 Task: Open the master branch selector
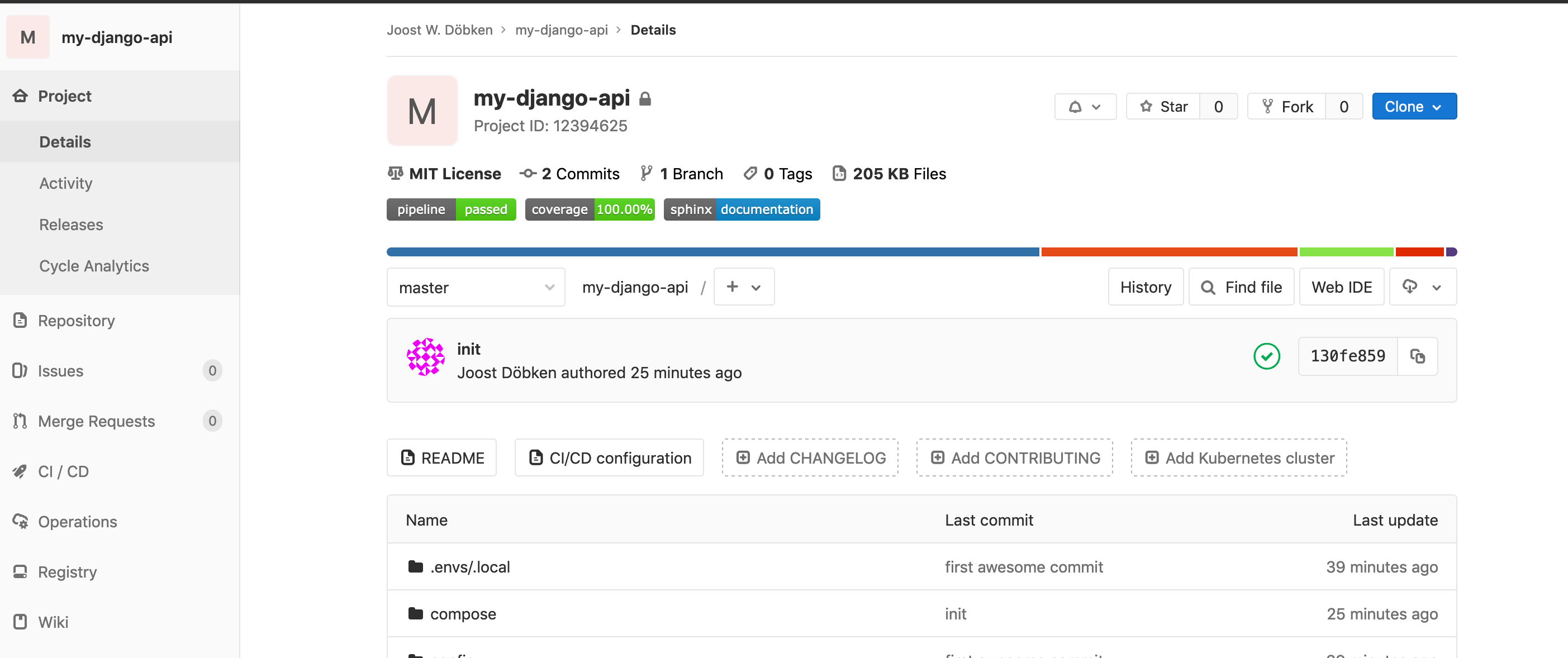[x=476, y=287]
